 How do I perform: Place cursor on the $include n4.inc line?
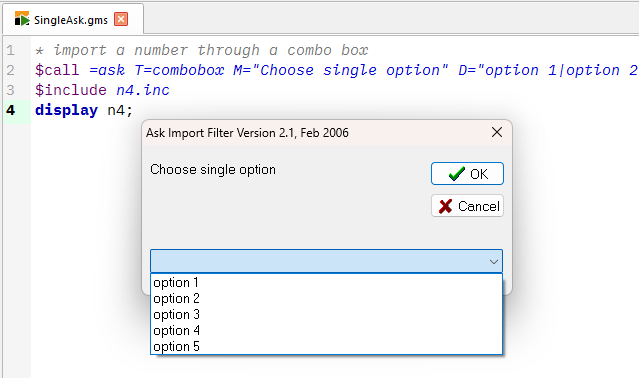point(102,90)
